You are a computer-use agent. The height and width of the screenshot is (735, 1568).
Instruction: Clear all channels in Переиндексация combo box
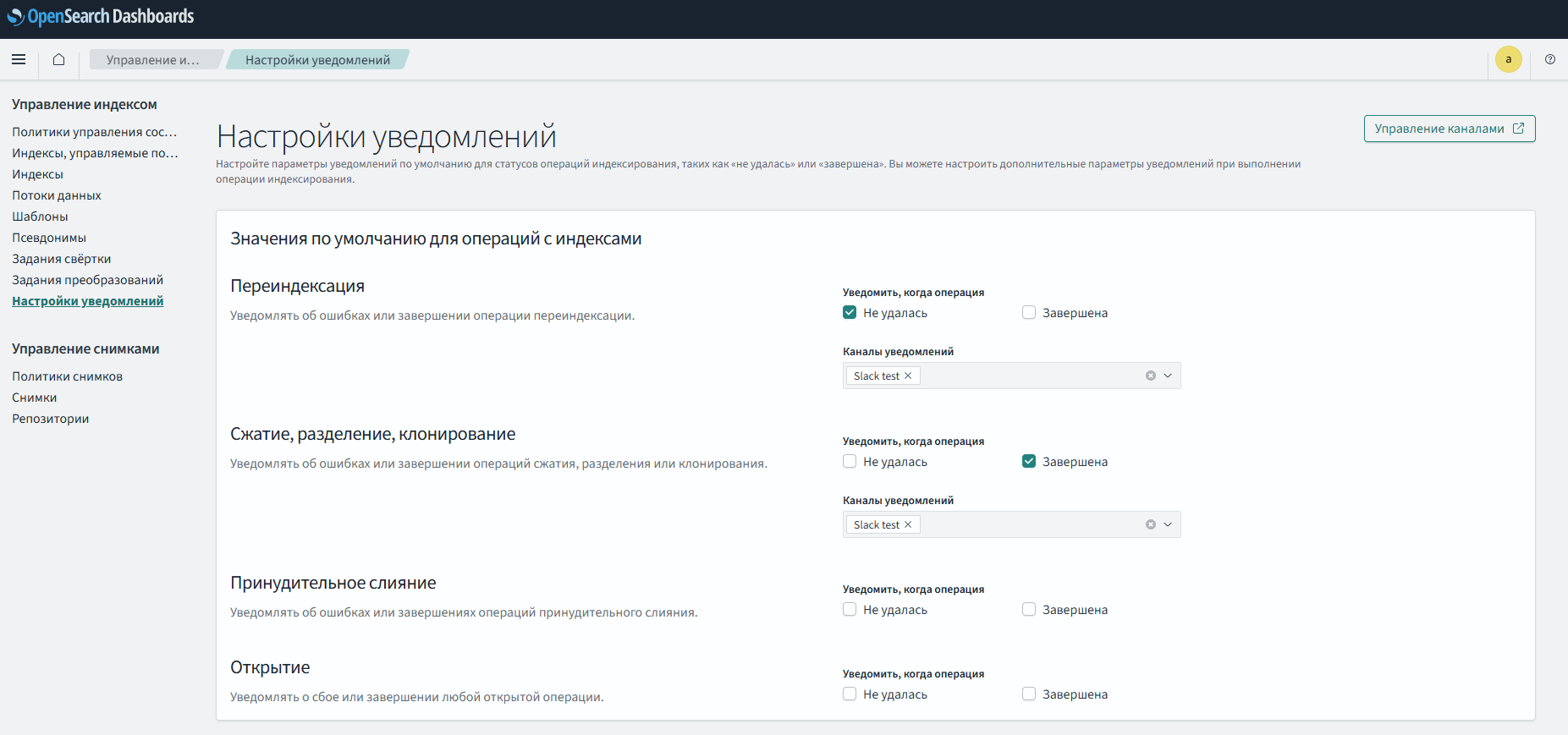click(x=1150, y=376)
